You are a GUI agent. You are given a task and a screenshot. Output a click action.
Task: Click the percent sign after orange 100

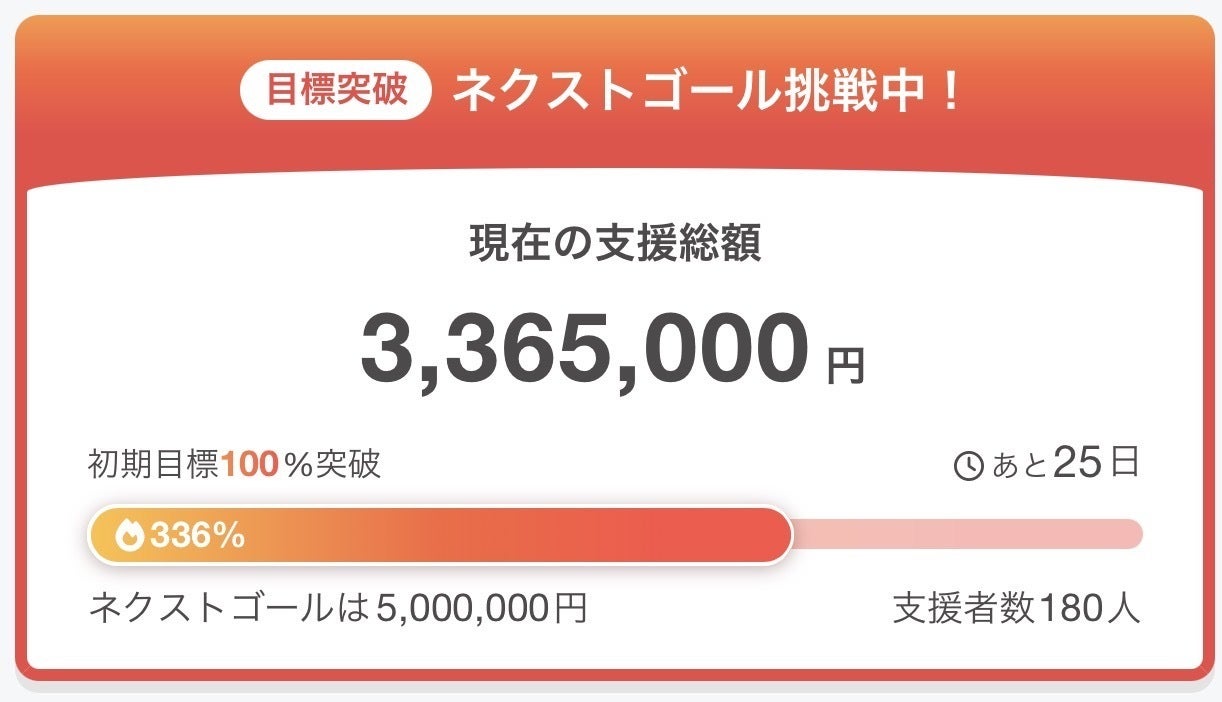pyautogui.click(x=299, y=465)
